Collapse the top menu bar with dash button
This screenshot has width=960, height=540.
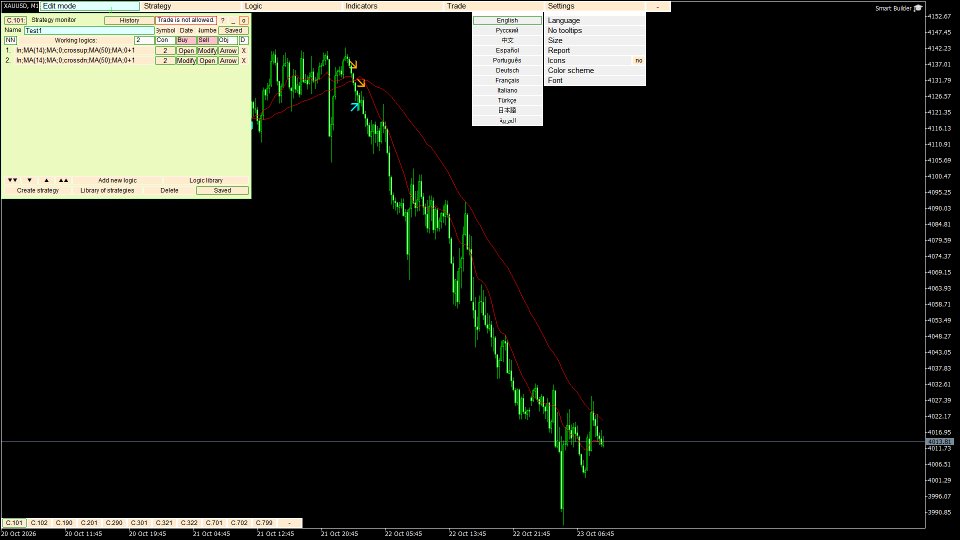point(658,6)
